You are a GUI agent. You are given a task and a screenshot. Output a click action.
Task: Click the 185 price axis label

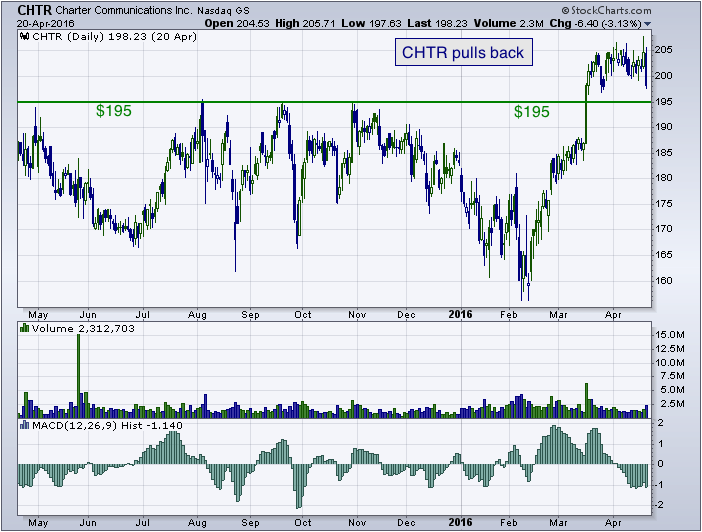[663, 153]
